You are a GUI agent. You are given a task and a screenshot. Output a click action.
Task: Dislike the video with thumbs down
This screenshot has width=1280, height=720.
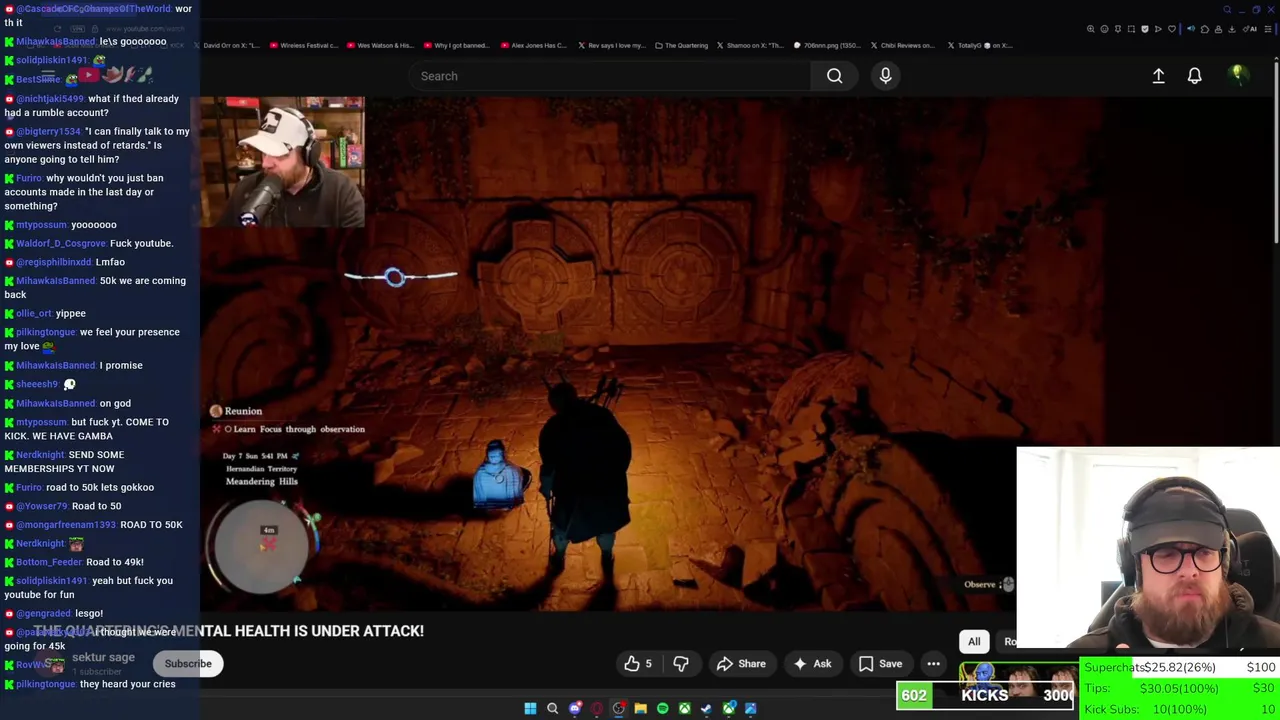pos(681,663)
